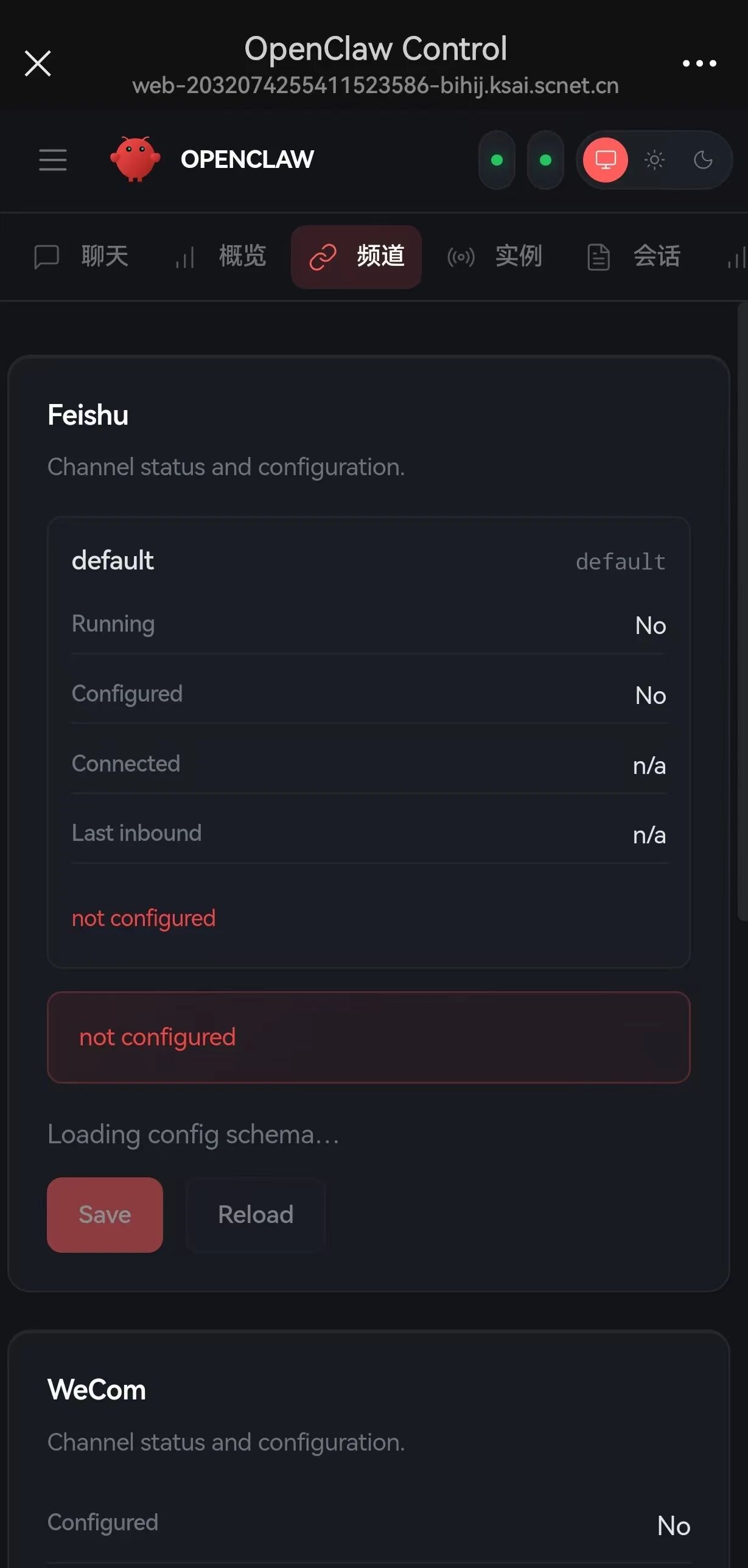The width and height of the screenshot is (748, 1568).
Task: Open the hamburger navigation menu
Action: [x=53, y=160]
